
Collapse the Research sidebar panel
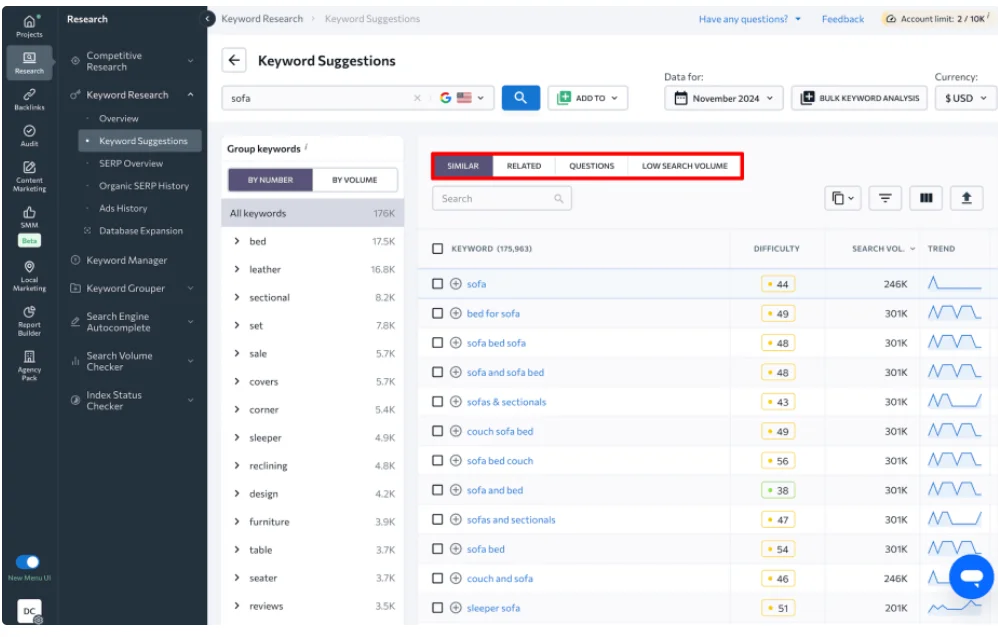click(x=207, y=19)
